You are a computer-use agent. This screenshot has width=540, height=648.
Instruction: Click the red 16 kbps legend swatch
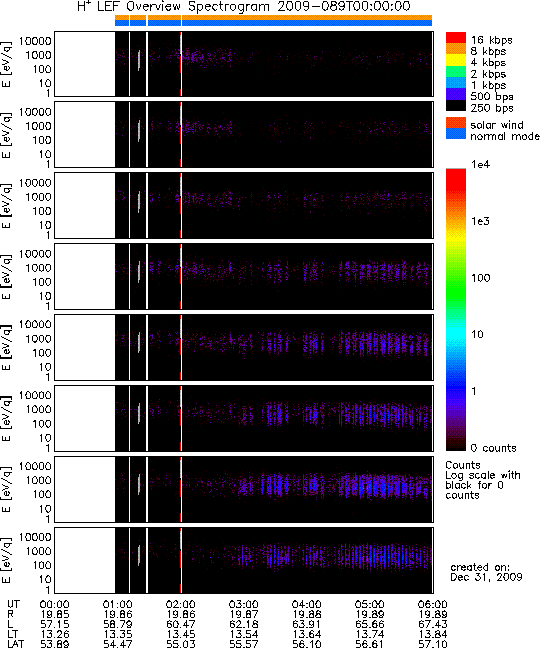pyautogui.click(x=456, y=37)
